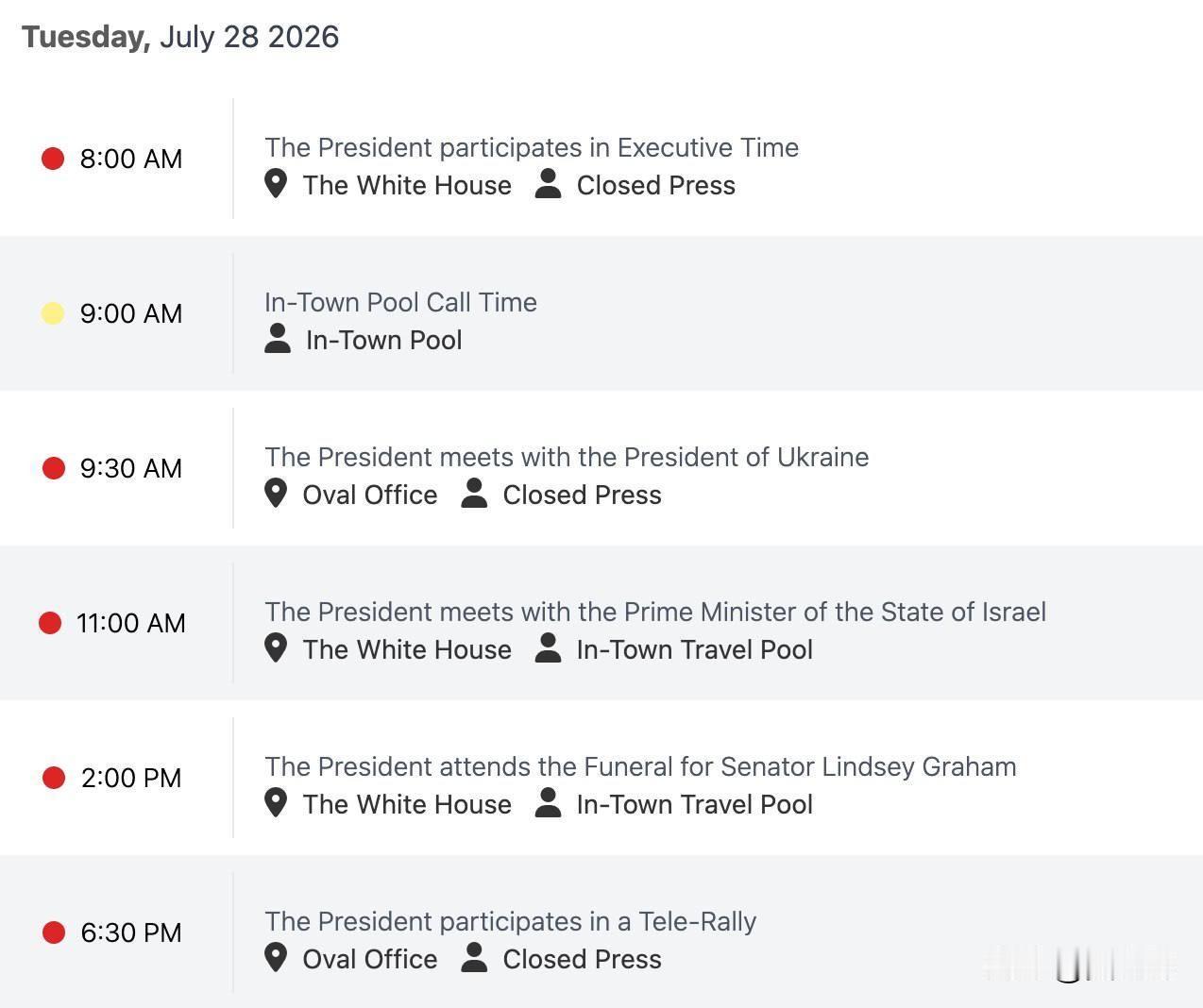
Task: Click the location pin in the Executive Time entry
Action: (276, 184)
